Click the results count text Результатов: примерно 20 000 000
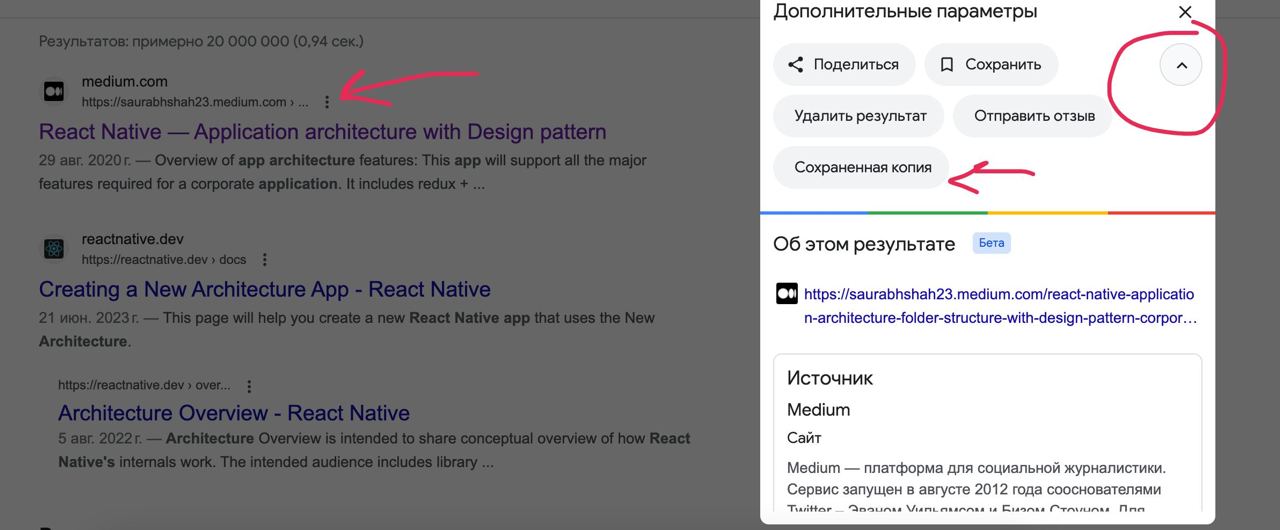This screenshot has height=530, width=1280. point(201,41)
